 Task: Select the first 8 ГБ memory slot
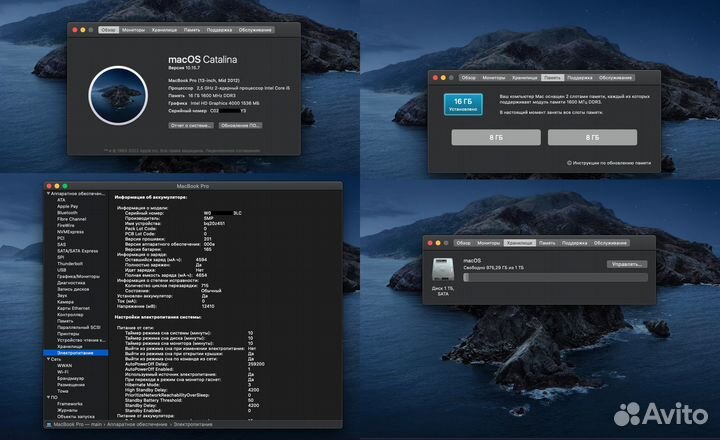(x=496, y=137)
